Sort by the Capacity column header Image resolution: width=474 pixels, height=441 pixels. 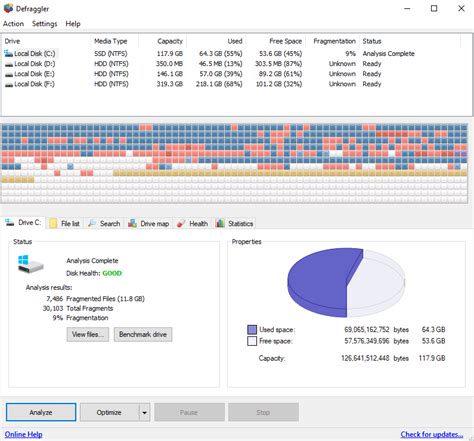click(163, 41)
